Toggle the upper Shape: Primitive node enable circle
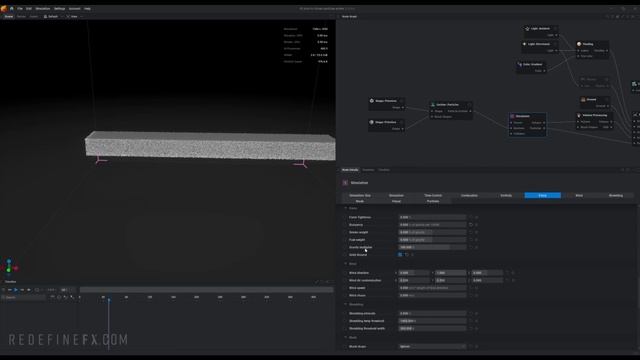 coord(402,101)
